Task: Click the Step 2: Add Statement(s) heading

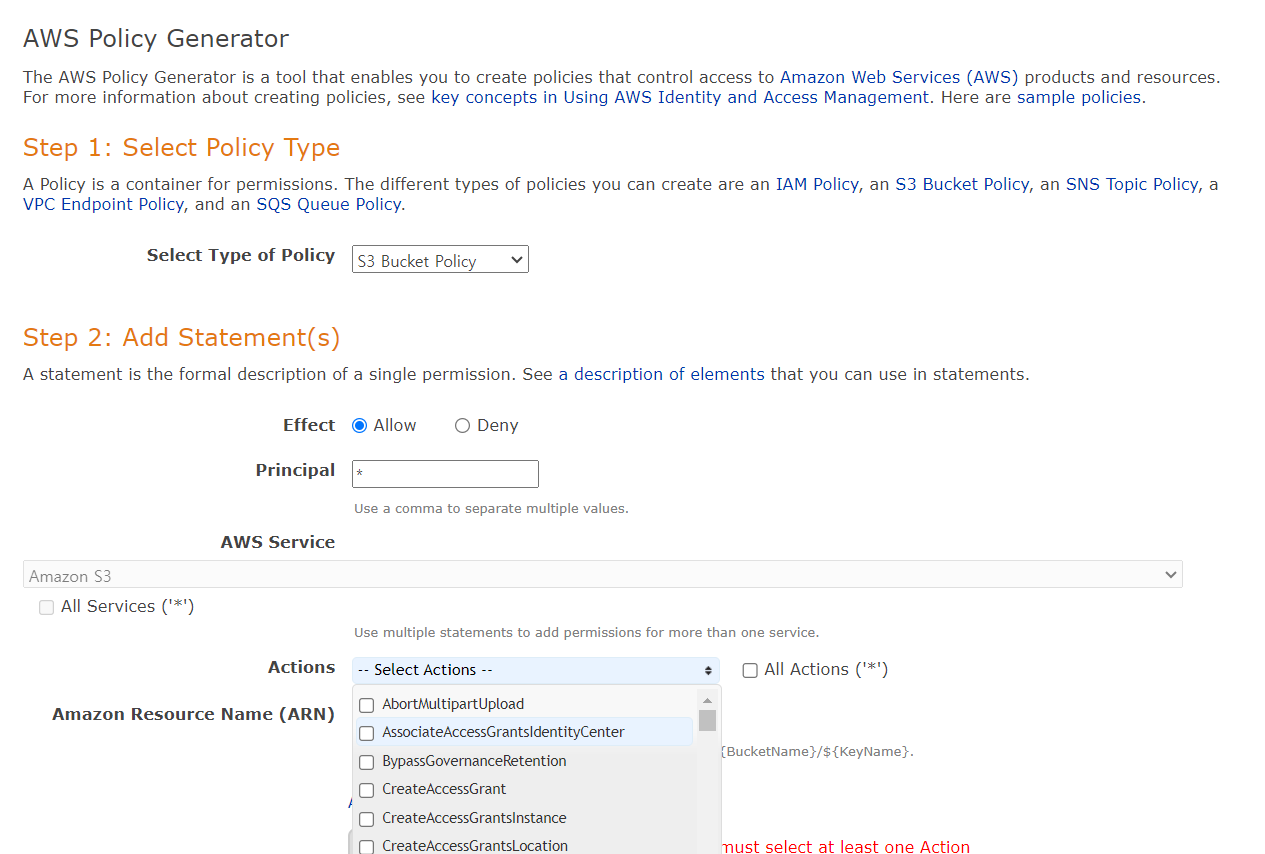Action: (x=182, y=338)
